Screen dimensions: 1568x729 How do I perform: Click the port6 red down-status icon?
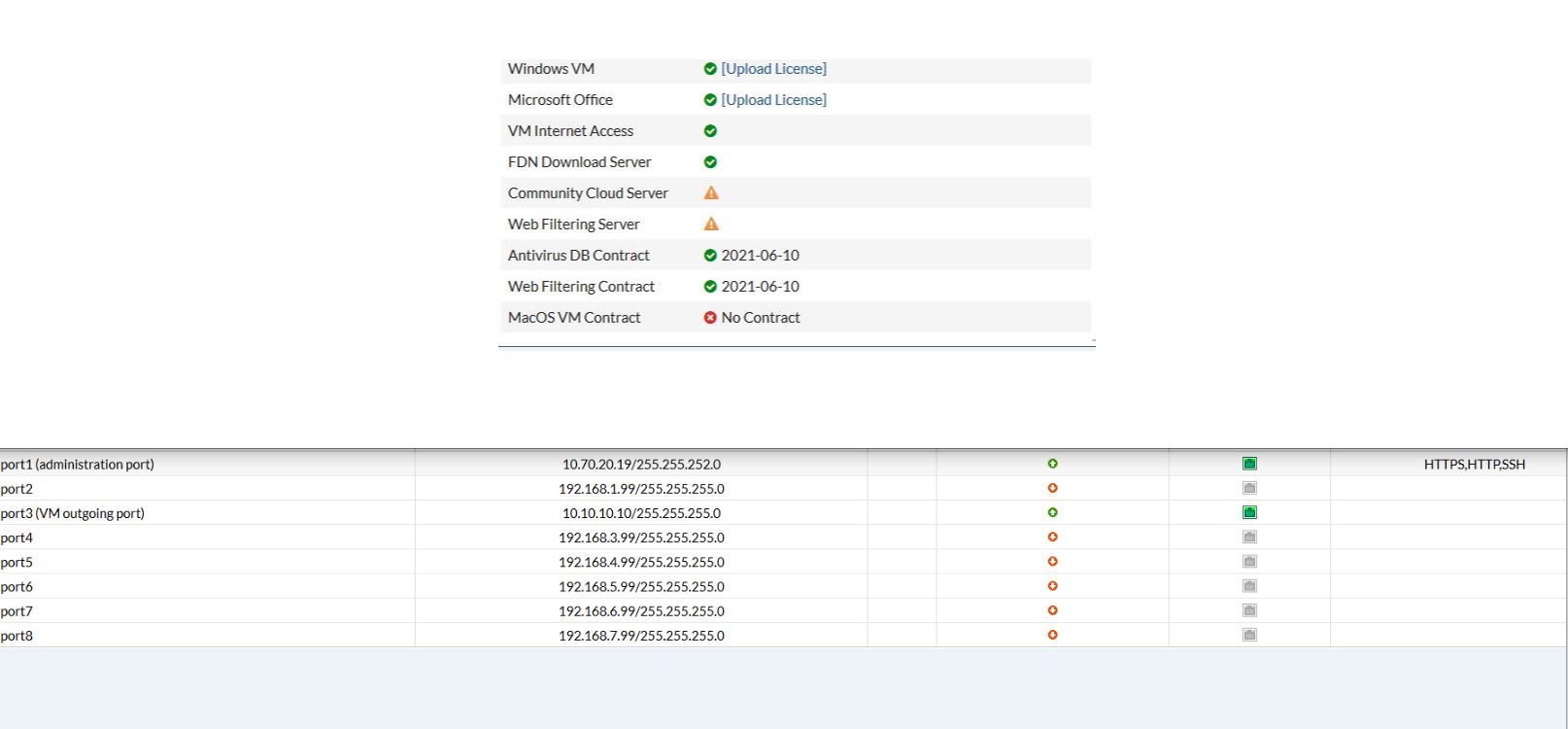click(x=1052, y=586)
